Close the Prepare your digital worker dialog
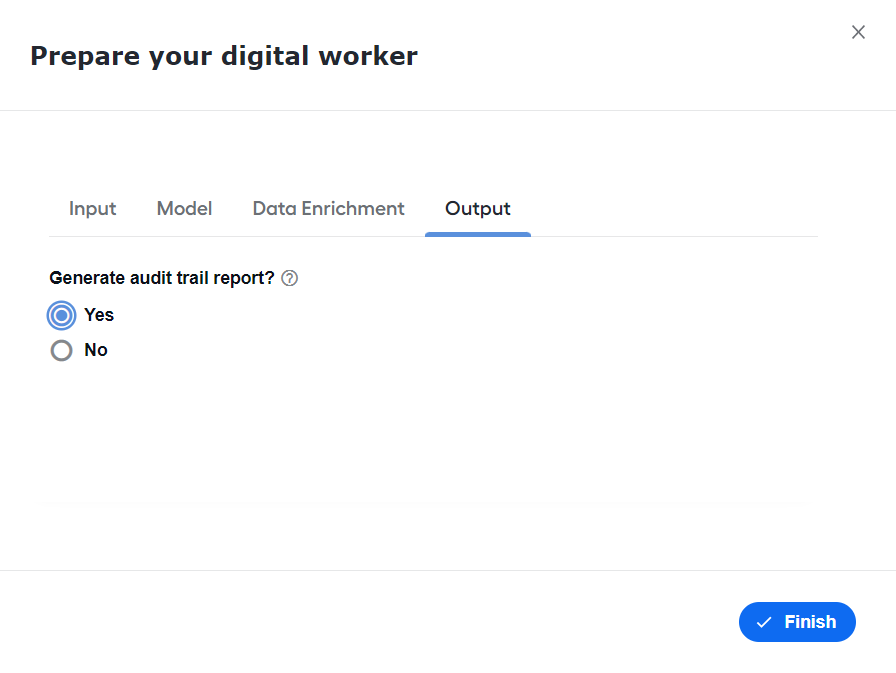This screenshot has width=896, height=673. (x=858, y=32)
